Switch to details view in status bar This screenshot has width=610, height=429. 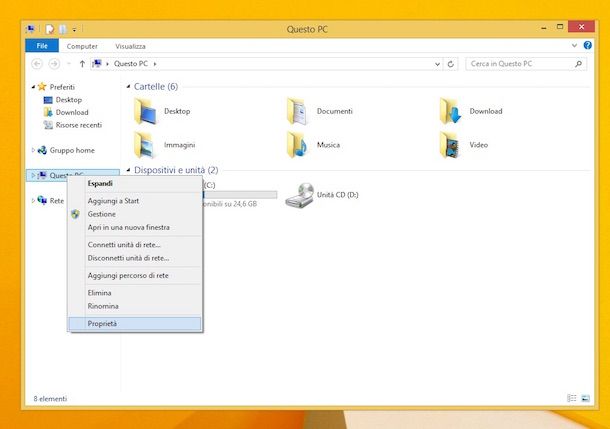(x=572, y=398)
